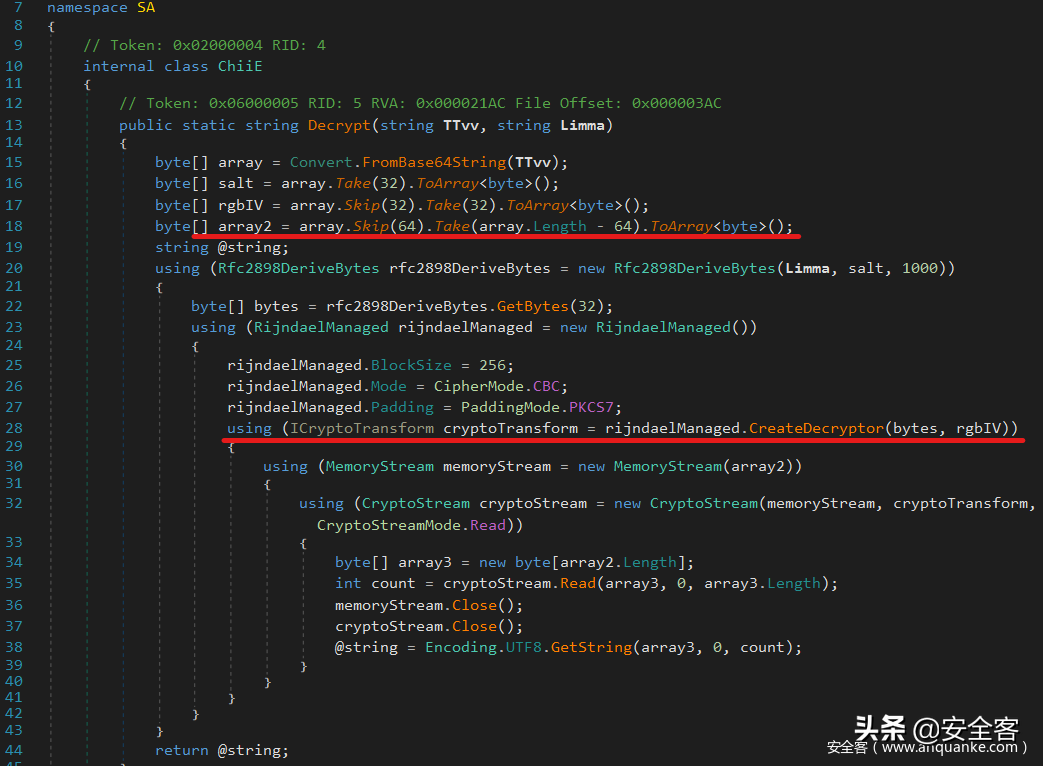The height and width of the screenshot is (766, 1043).
Task: Click the SA namespace identifier
Action: click(145, 7)
